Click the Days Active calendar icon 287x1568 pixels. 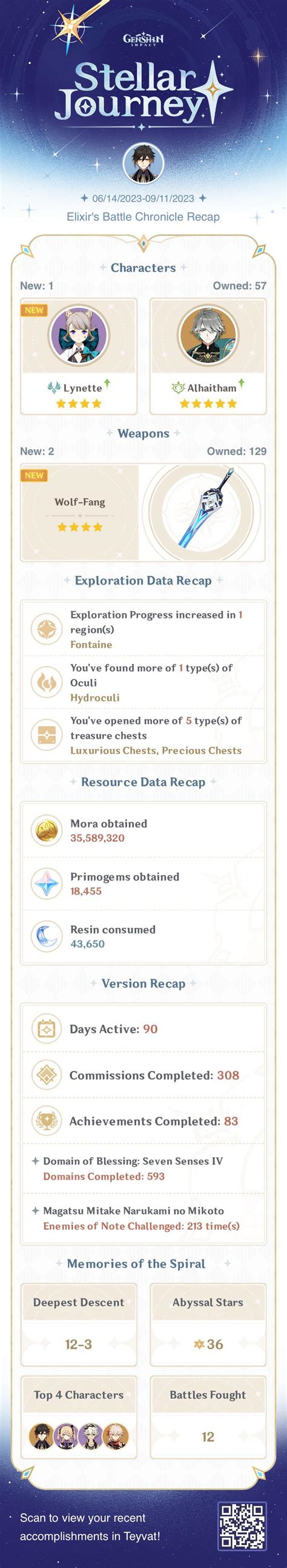point(46,1029)
